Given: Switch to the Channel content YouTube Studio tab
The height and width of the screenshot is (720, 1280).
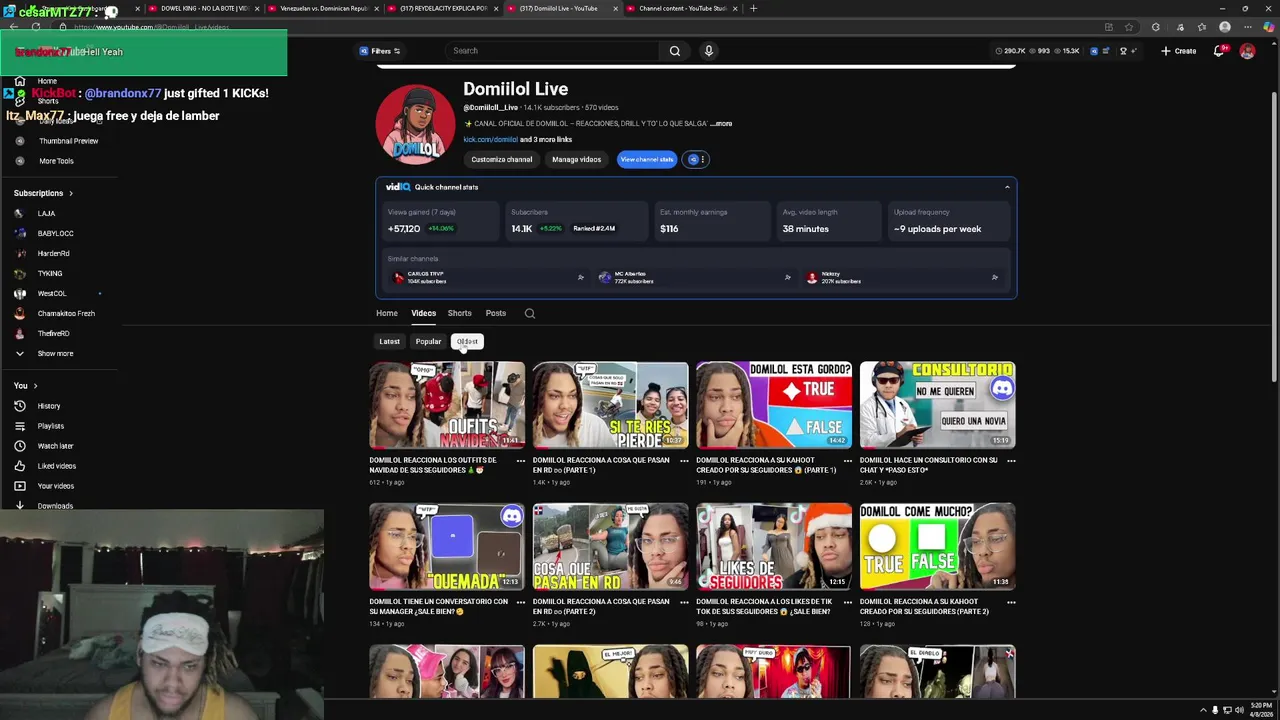Looking at the screenshot, I should tap(683, 8).
